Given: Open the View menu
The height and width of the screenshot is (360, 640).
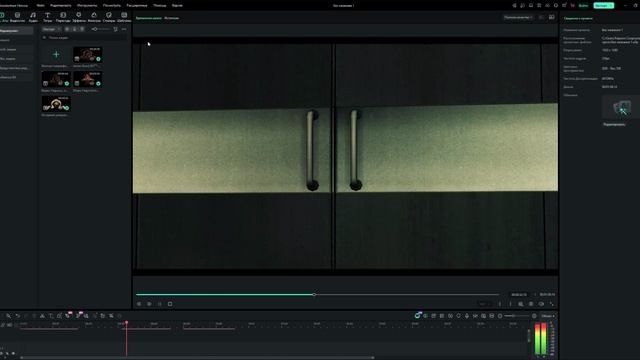Looking at the screenshot, I should point(111,6).
